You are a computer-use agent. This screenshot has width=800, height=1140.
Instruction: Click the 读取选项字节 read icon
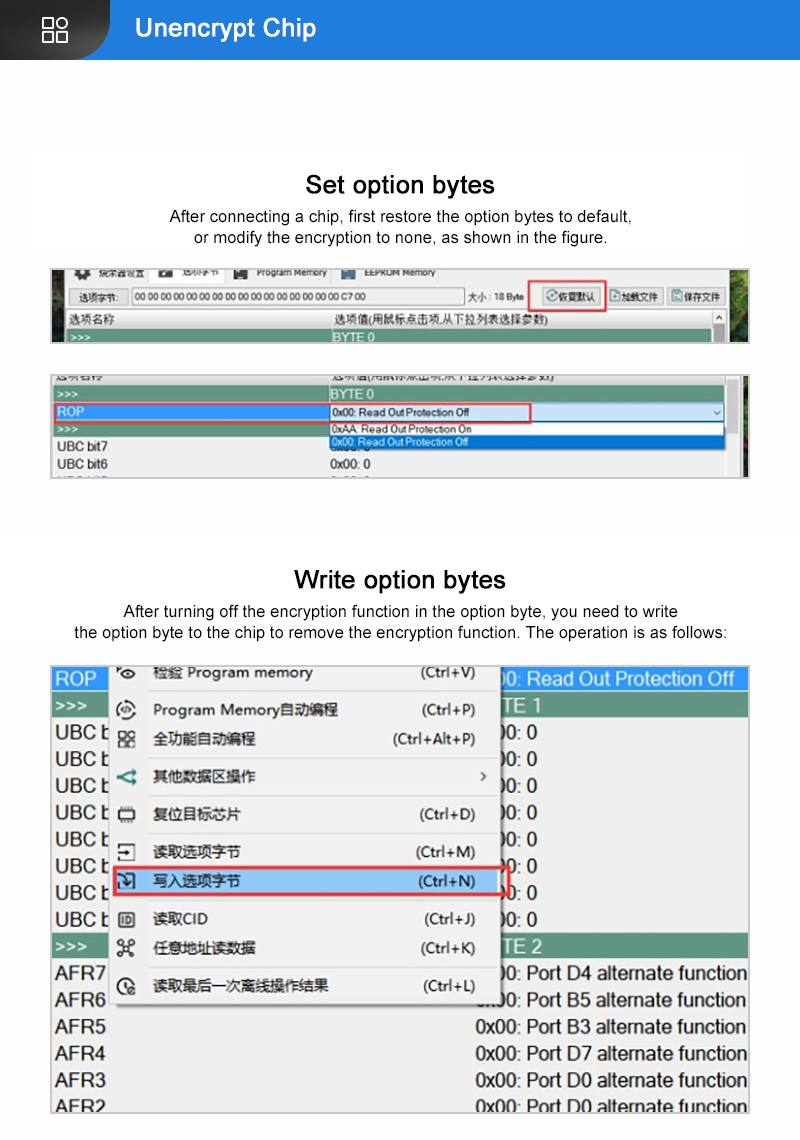(127, 852)
